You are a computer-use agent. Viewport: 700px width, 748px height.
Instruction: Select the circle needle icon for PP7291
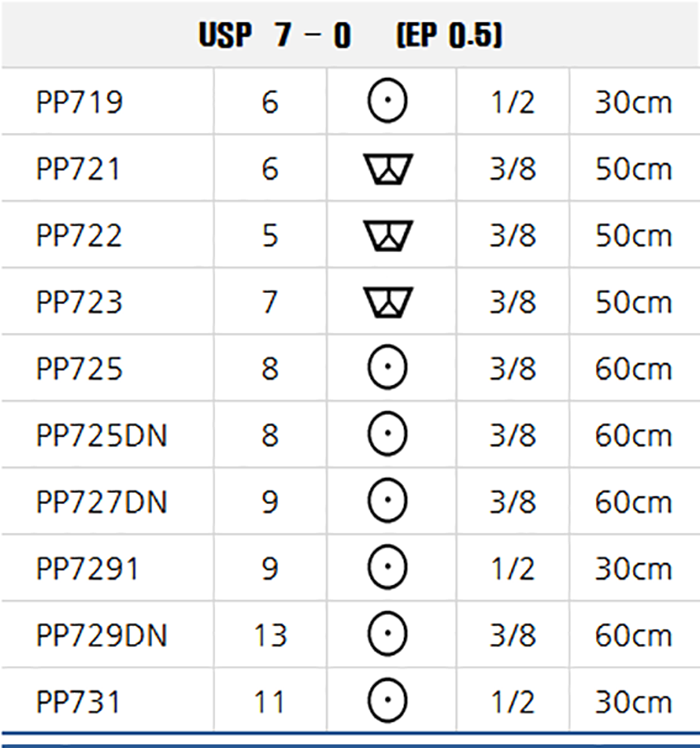(x=387, y=567)
